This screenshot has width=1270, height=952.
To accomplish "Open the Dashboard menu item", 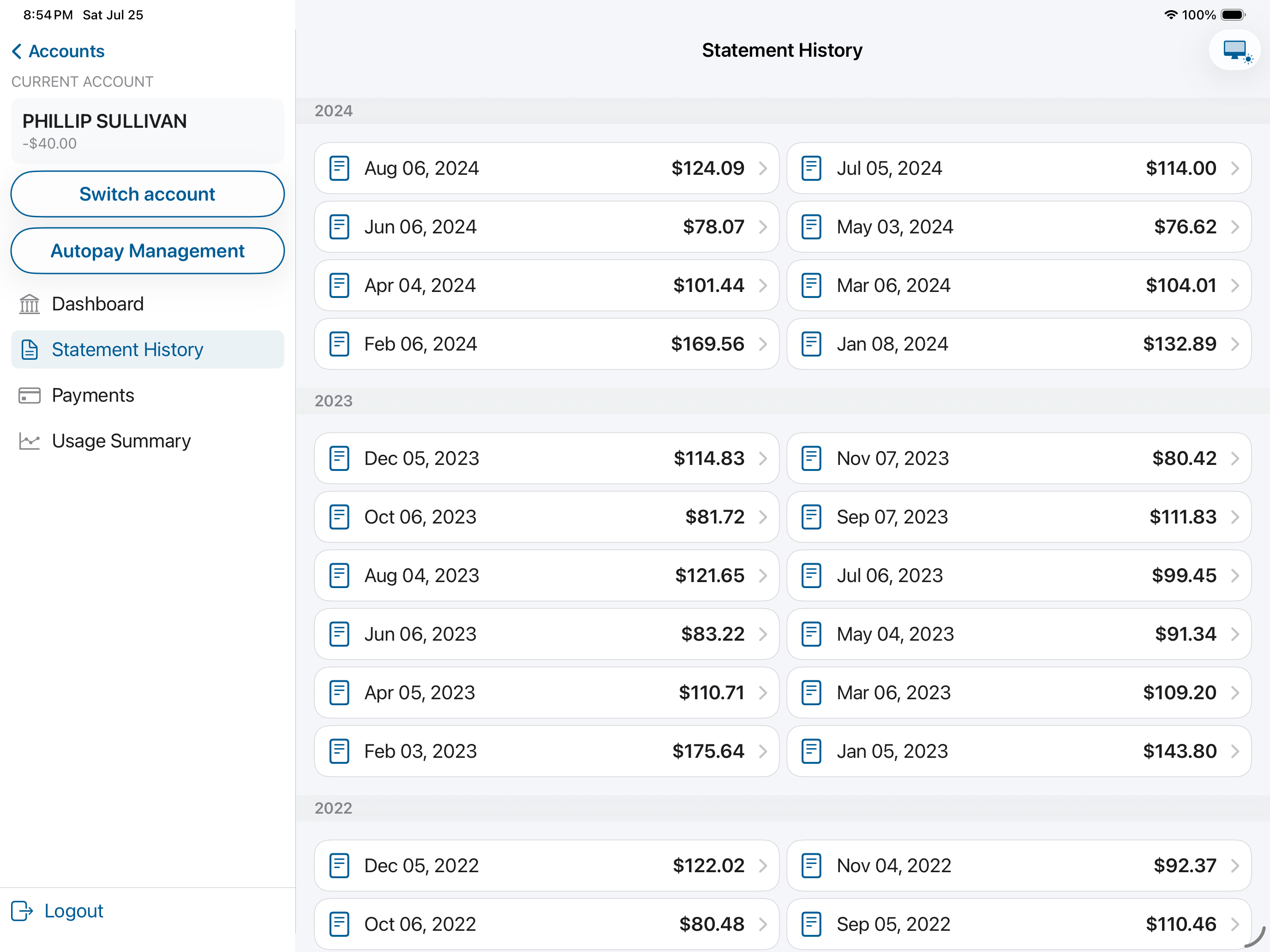I will [148, 303].
